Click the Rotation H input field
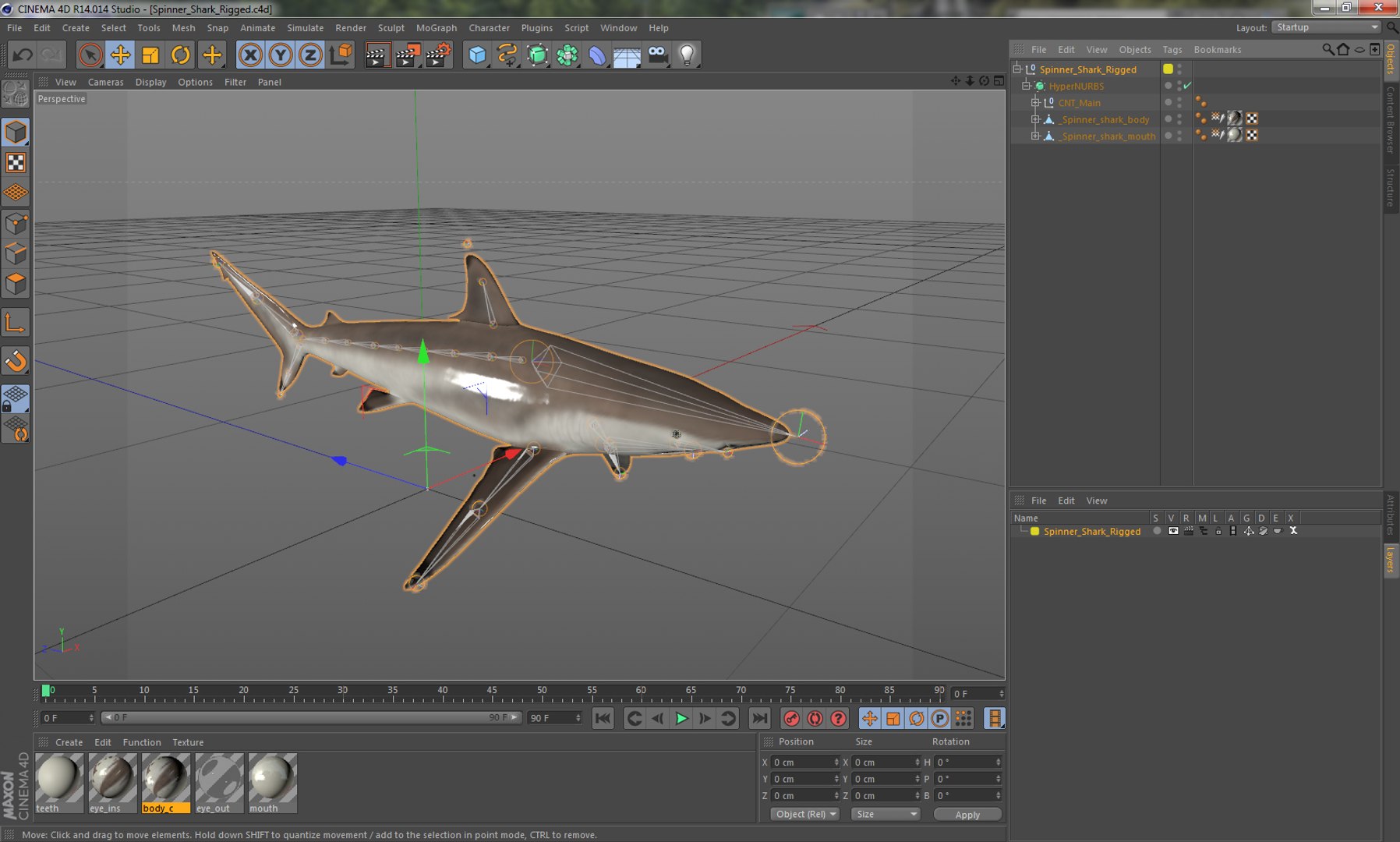This screenshot has height=842, width=1400. 967,762
